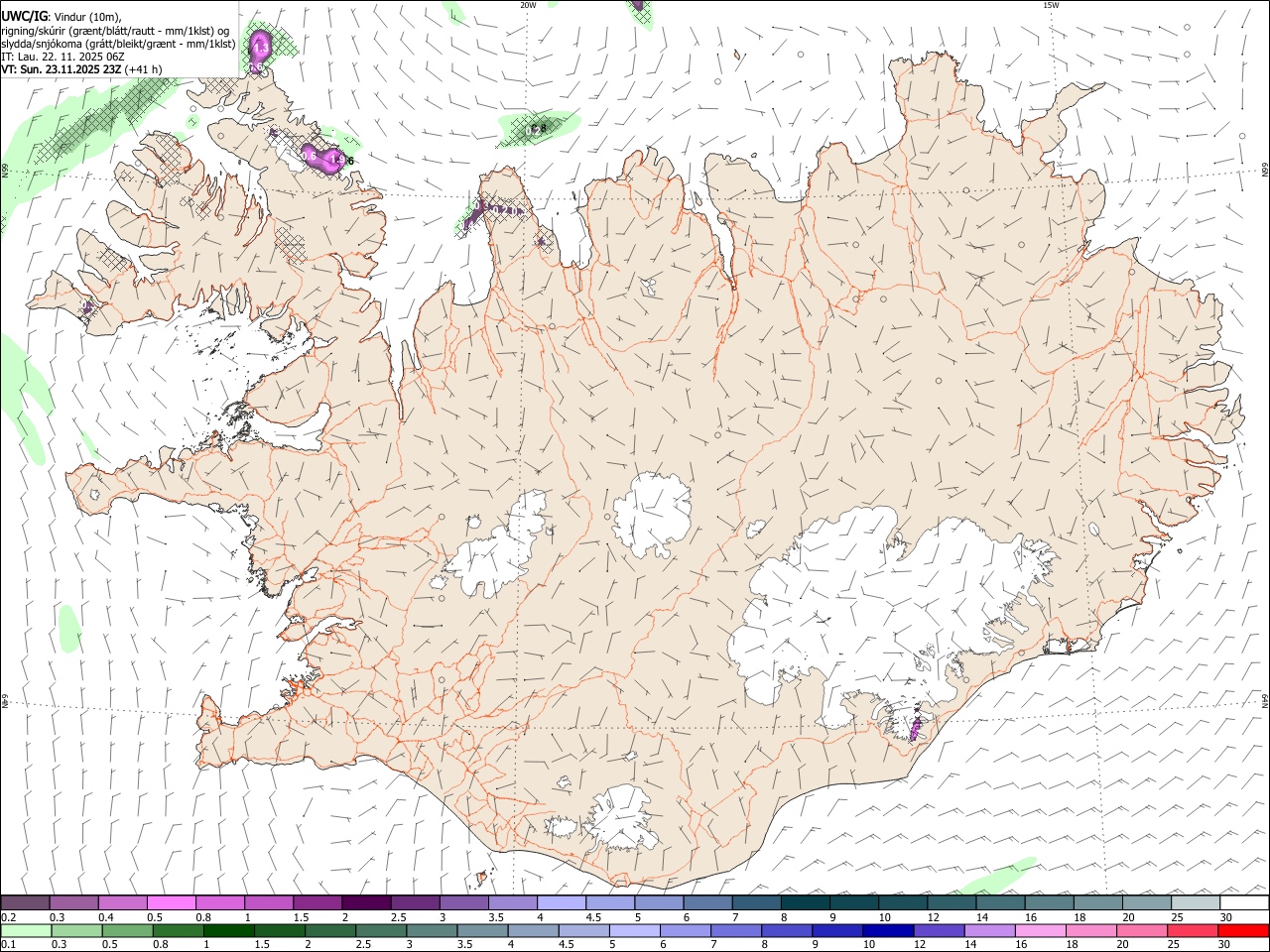Click the initial time line IT: Lau. 22. 11. 2025 06Z
This screenshot has width=1270, height=952.
pos(63,57)
